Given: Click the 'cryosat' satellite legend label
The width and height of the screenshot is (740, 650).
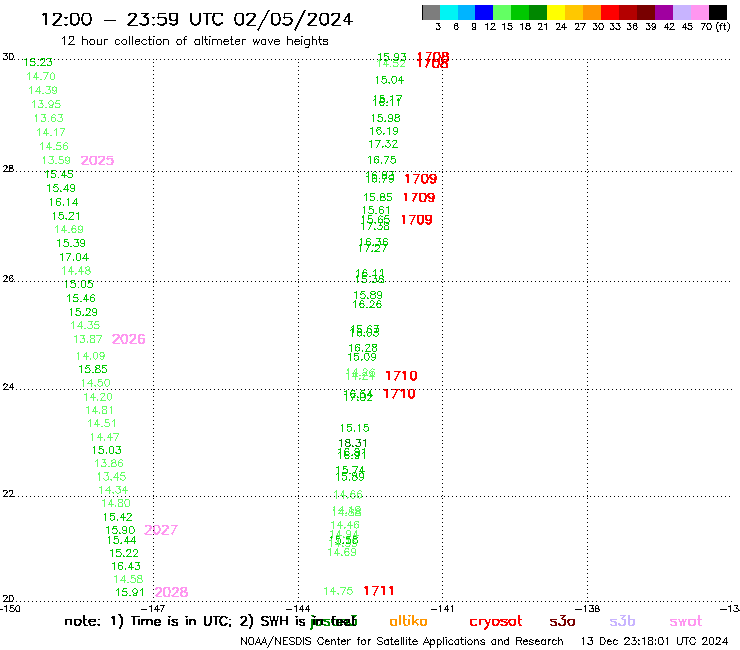Looking at the screenshot, I should tap(496, 621).
